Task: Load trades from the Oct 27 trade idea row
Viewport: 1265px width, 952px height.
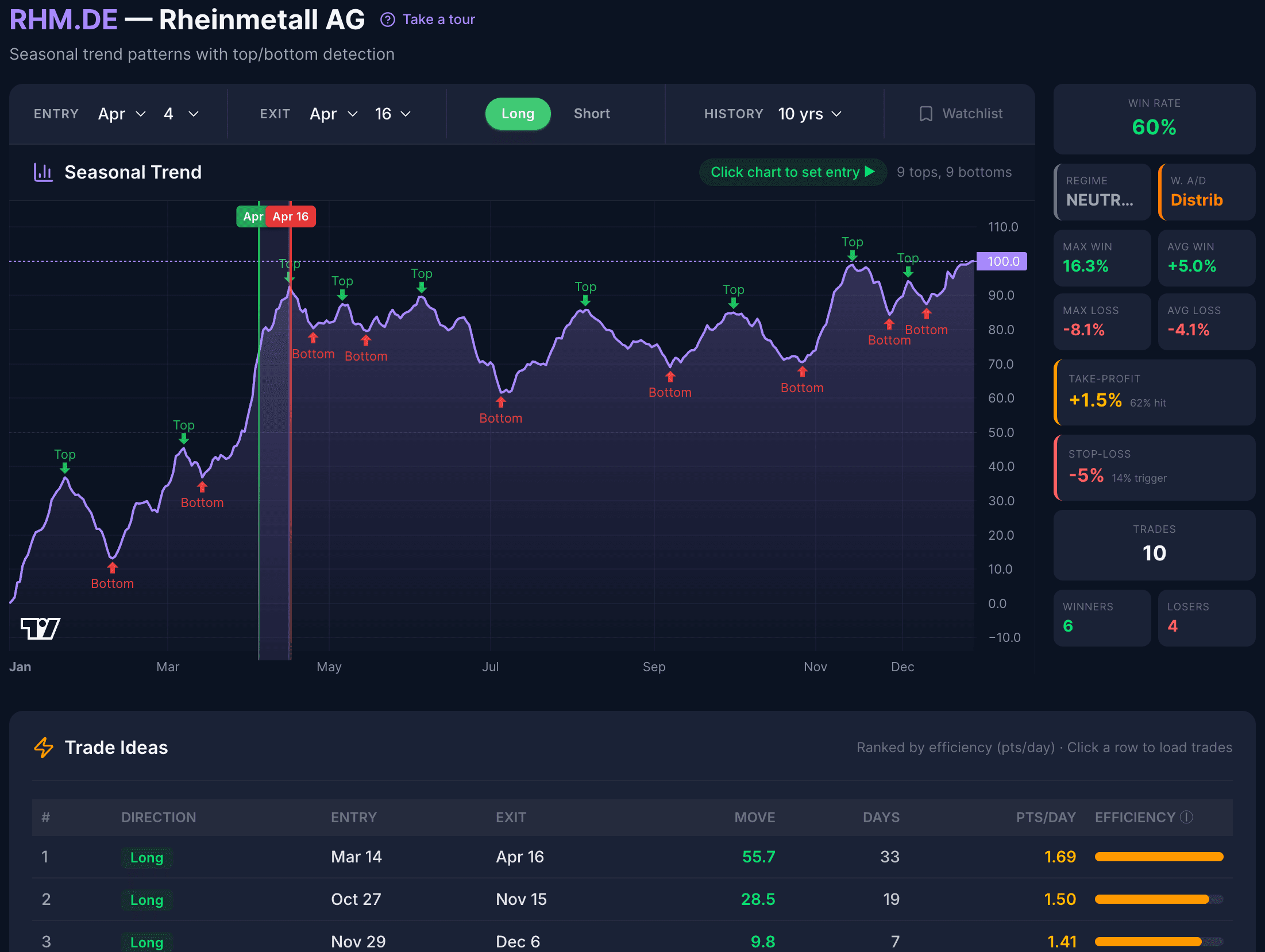Action: tap(632, 899)
